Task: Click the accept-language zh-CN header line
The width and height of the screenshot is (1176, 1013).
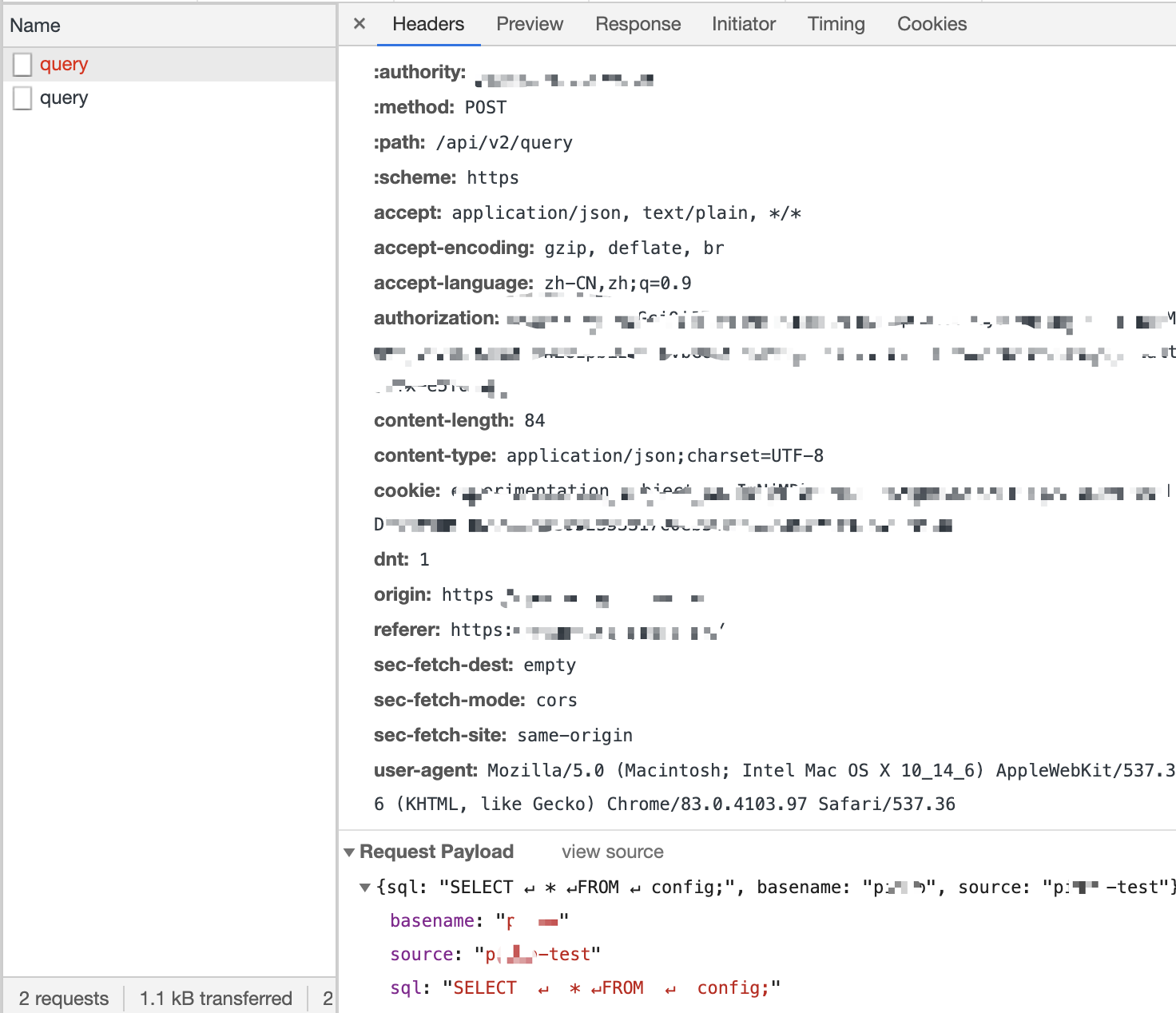Action: (533, 283)
